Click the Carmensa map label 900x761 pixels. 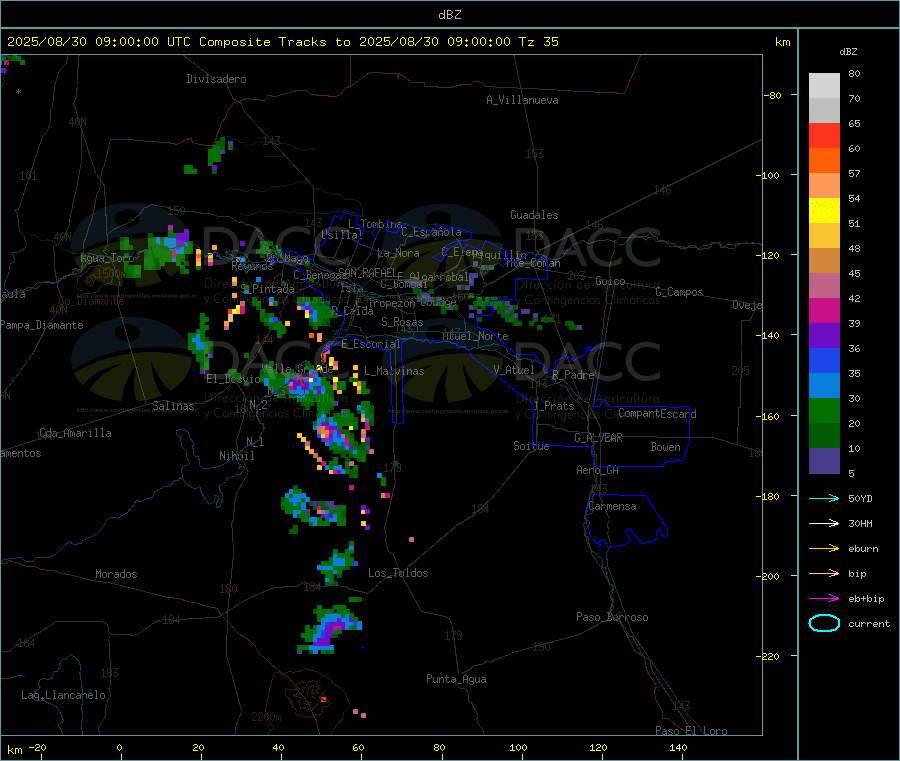click(612, 507)
